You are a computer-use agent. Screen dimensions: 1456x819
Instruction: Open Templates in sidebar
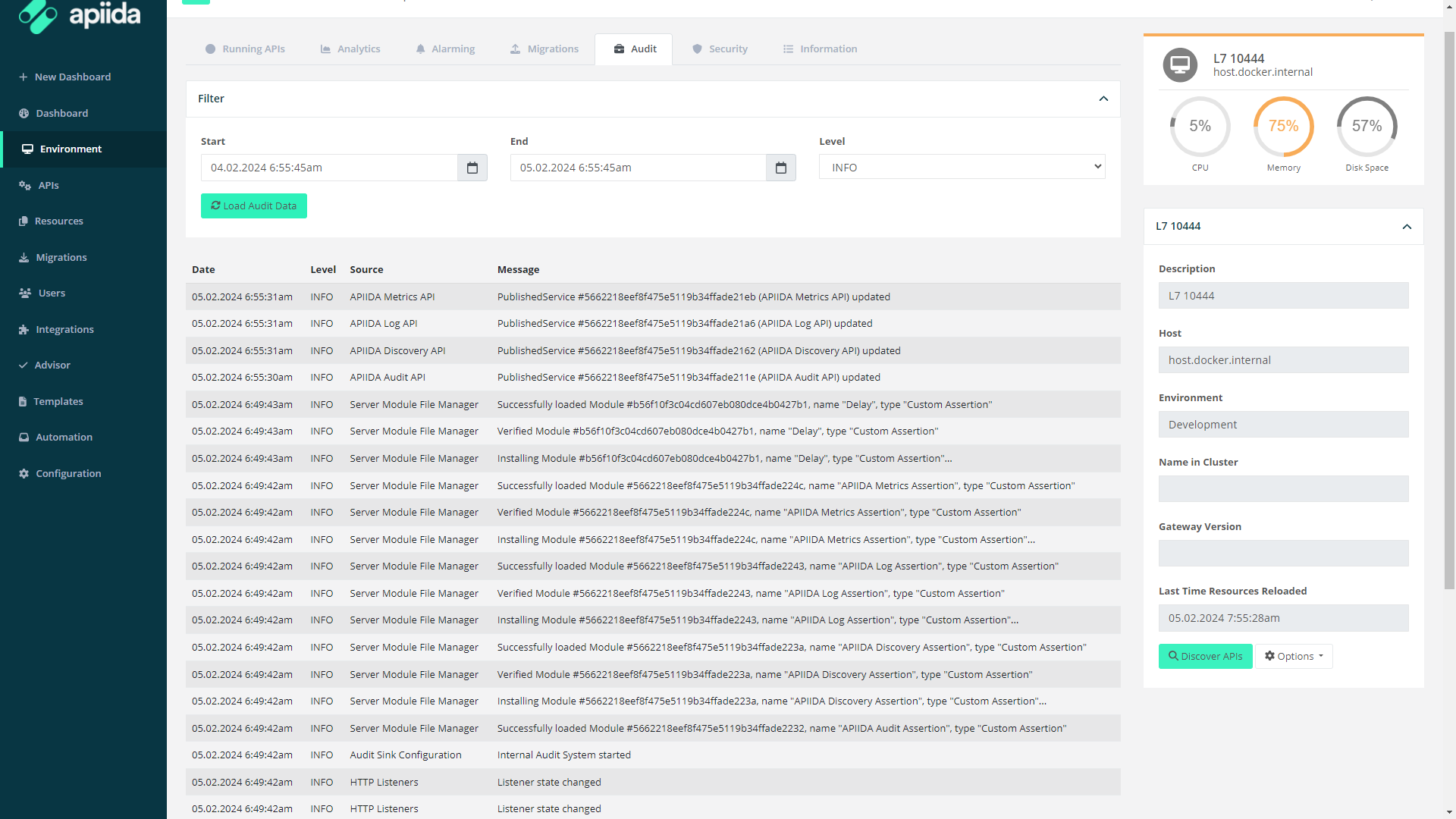tap(58, 401)
